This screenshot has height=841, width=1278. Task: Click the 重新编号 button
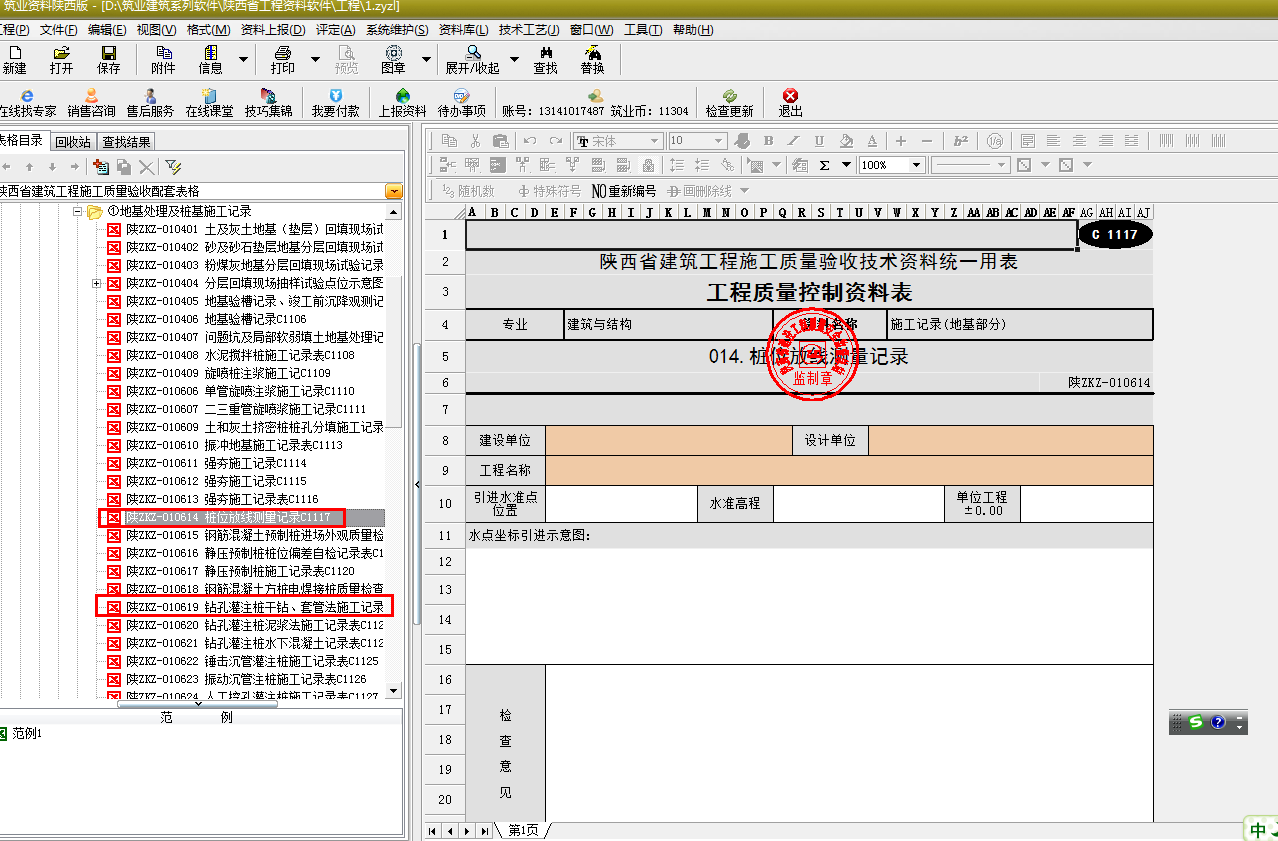[624, 191]
